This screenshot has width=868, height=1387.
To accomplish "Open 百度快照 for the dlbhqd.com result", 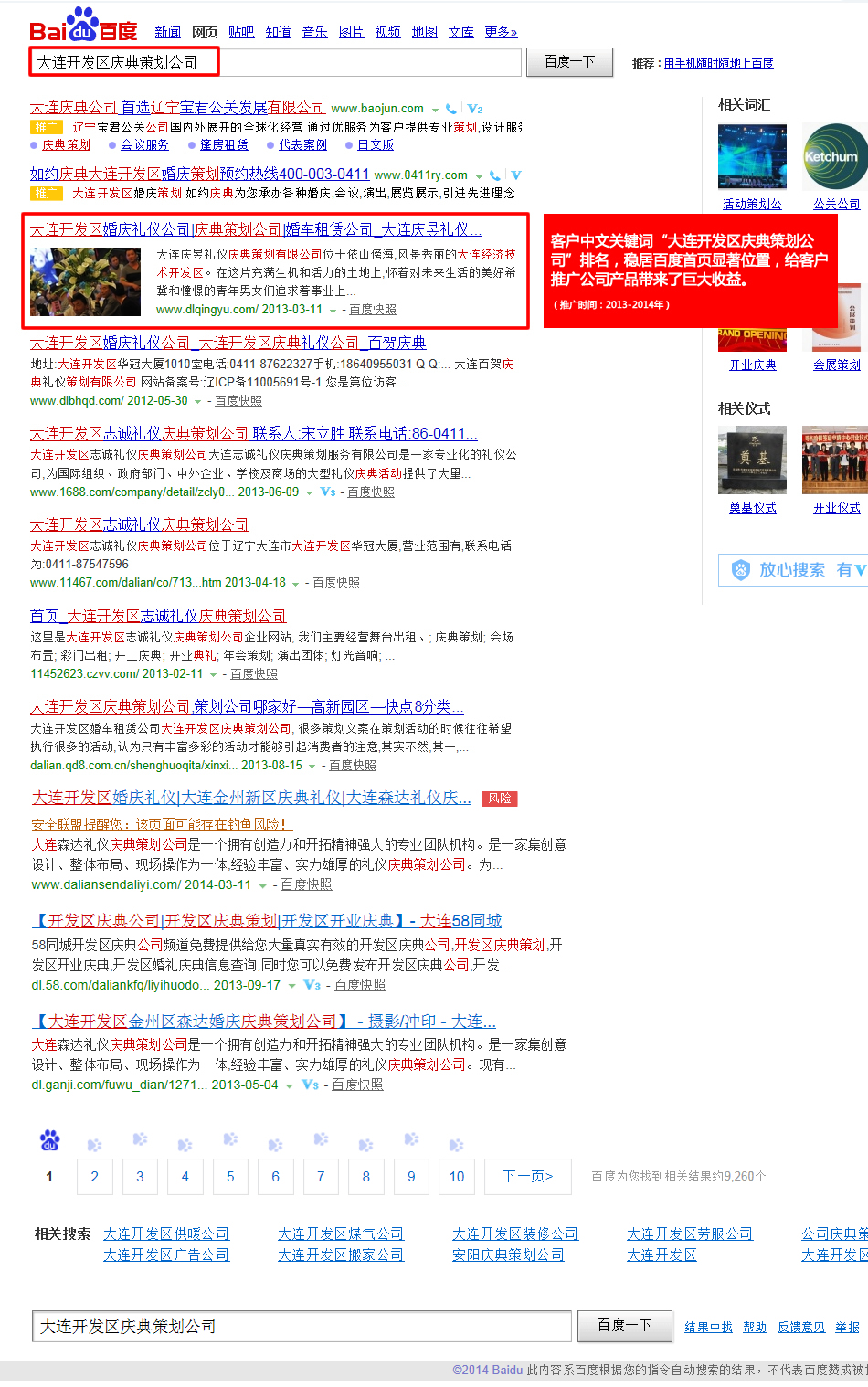I will point(238,401).
